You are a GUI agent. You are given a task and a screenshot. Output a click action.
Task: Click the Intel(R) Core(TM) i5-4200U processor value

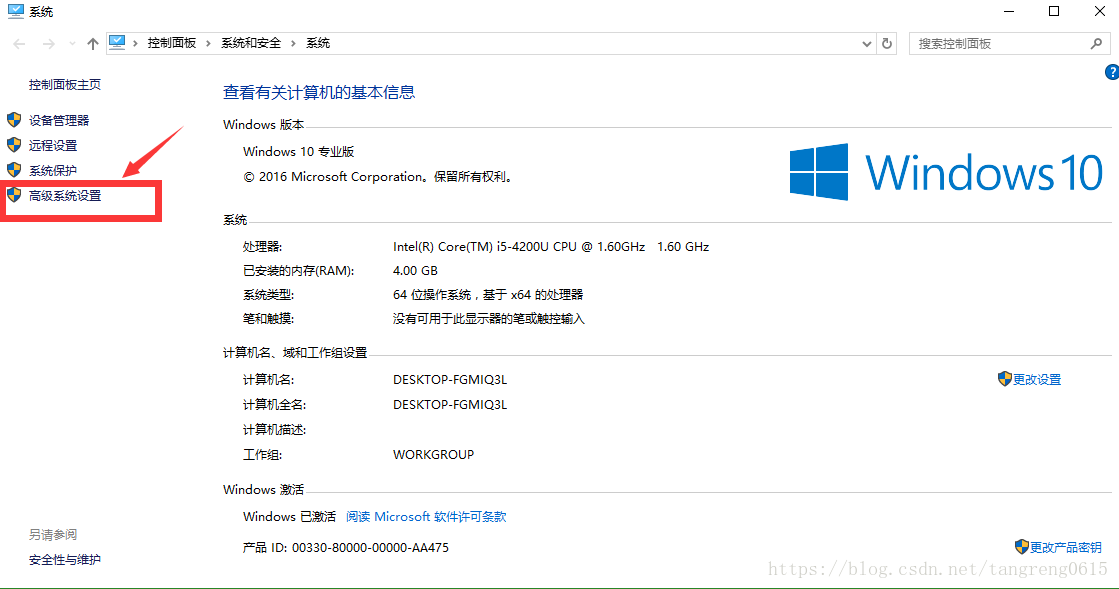click(x=551, y=247)
